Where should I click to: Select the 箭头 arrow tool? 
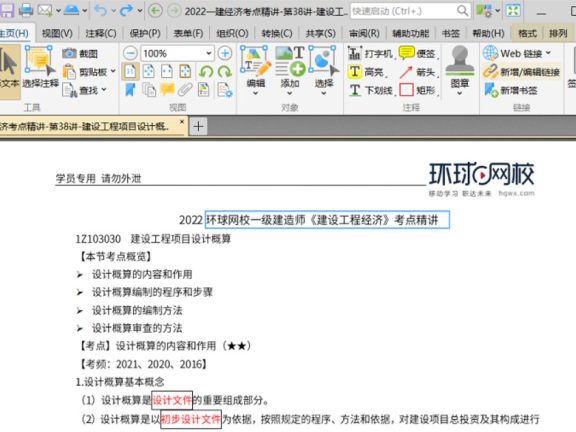pyautogui.click(x=418, y=72)
